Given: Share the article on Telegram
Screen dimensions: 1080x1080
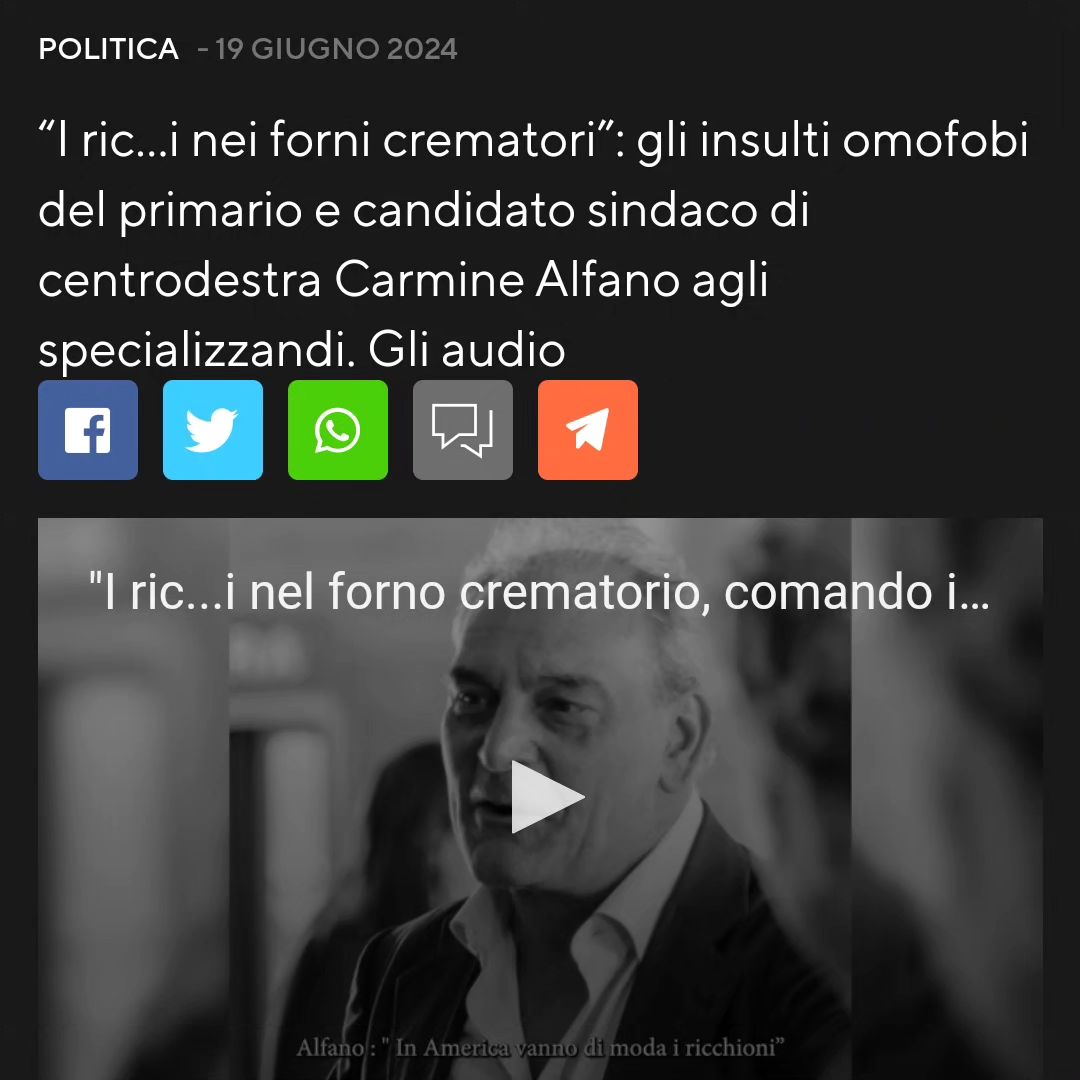Looking at the screenshot, I should click(588, 430).
